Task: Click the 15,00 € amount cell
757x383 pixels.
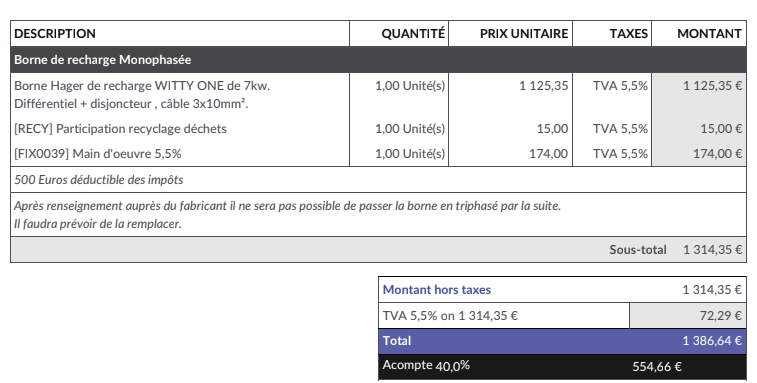Action: 699,128
